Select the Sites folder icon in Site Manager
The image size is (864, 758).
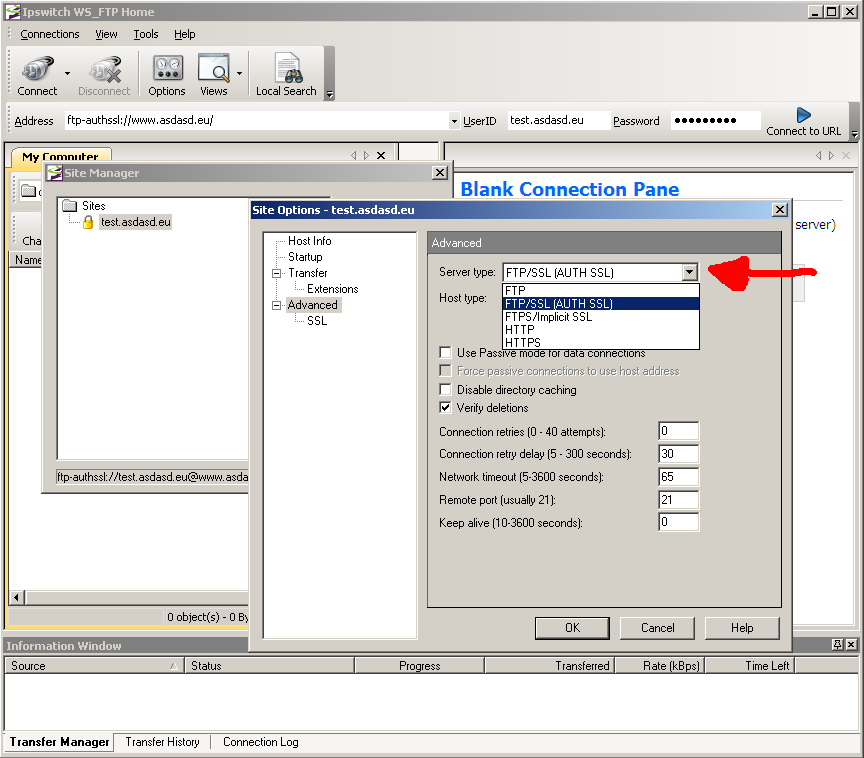[69, 205]
